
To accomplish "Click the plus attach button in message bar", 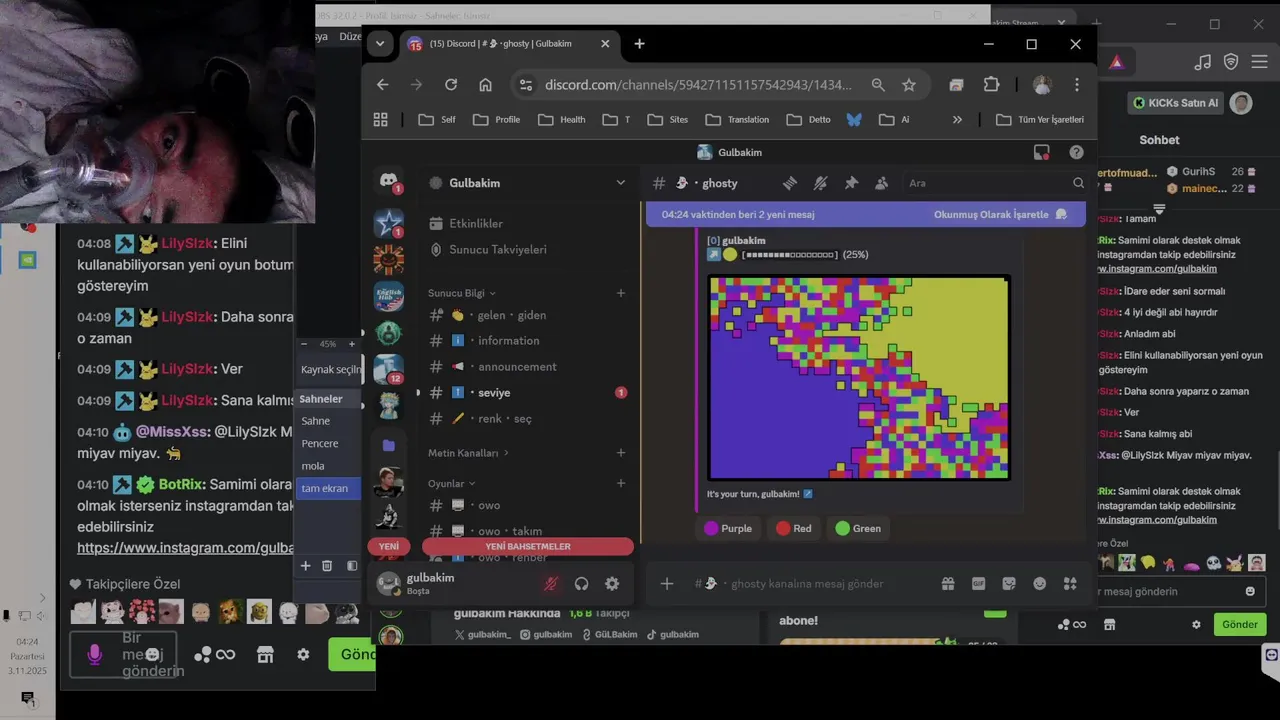I will (x=667, y=584).
